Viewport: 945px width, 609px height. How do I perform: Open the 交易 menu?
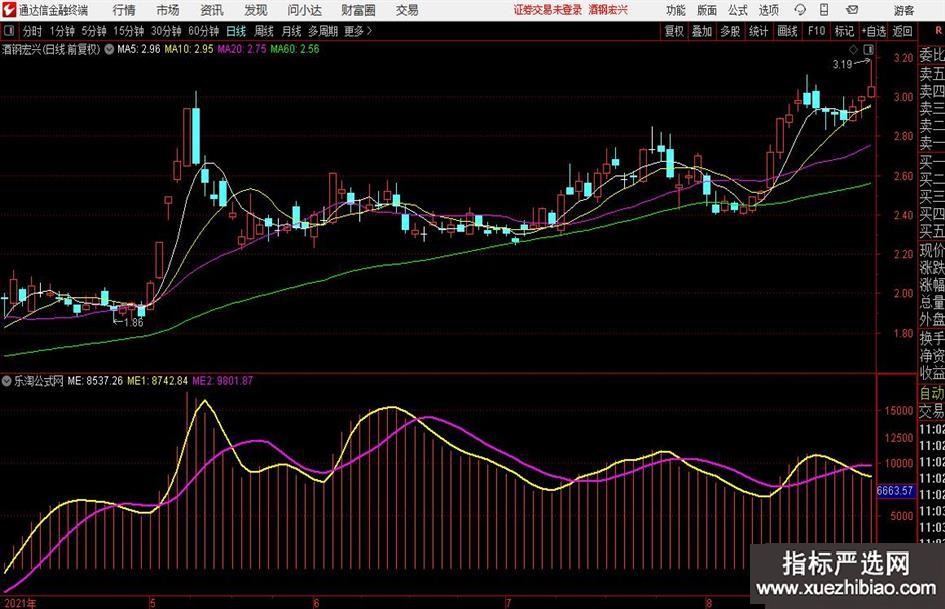407,10
